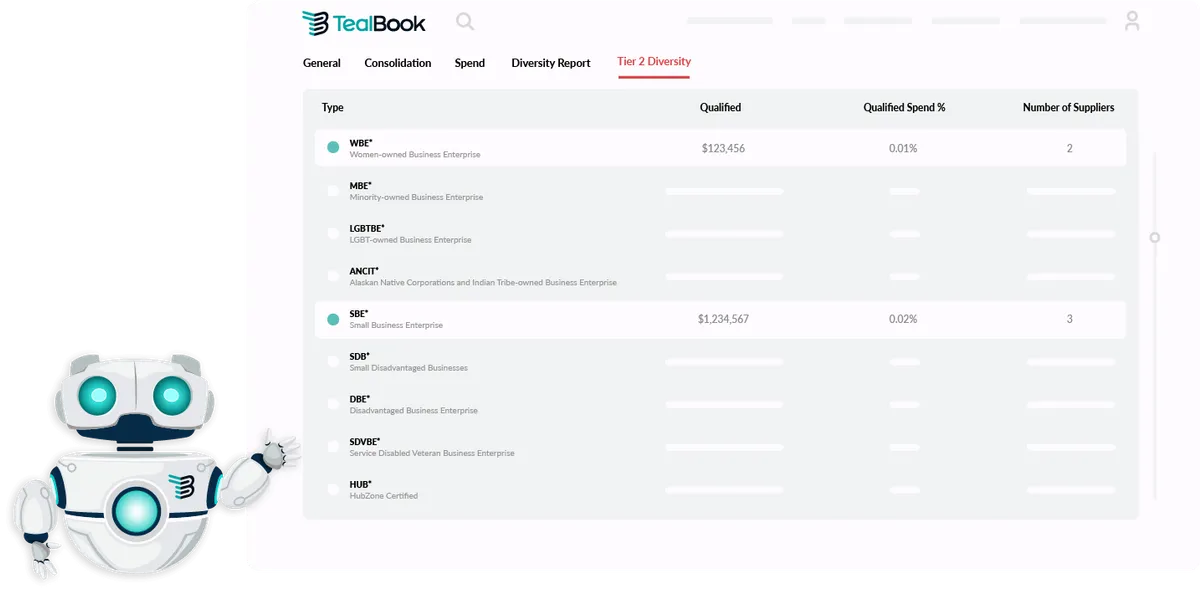Click supplier count 3 in SBE row
1200x594 pixels.
(x=1069, y=319)
